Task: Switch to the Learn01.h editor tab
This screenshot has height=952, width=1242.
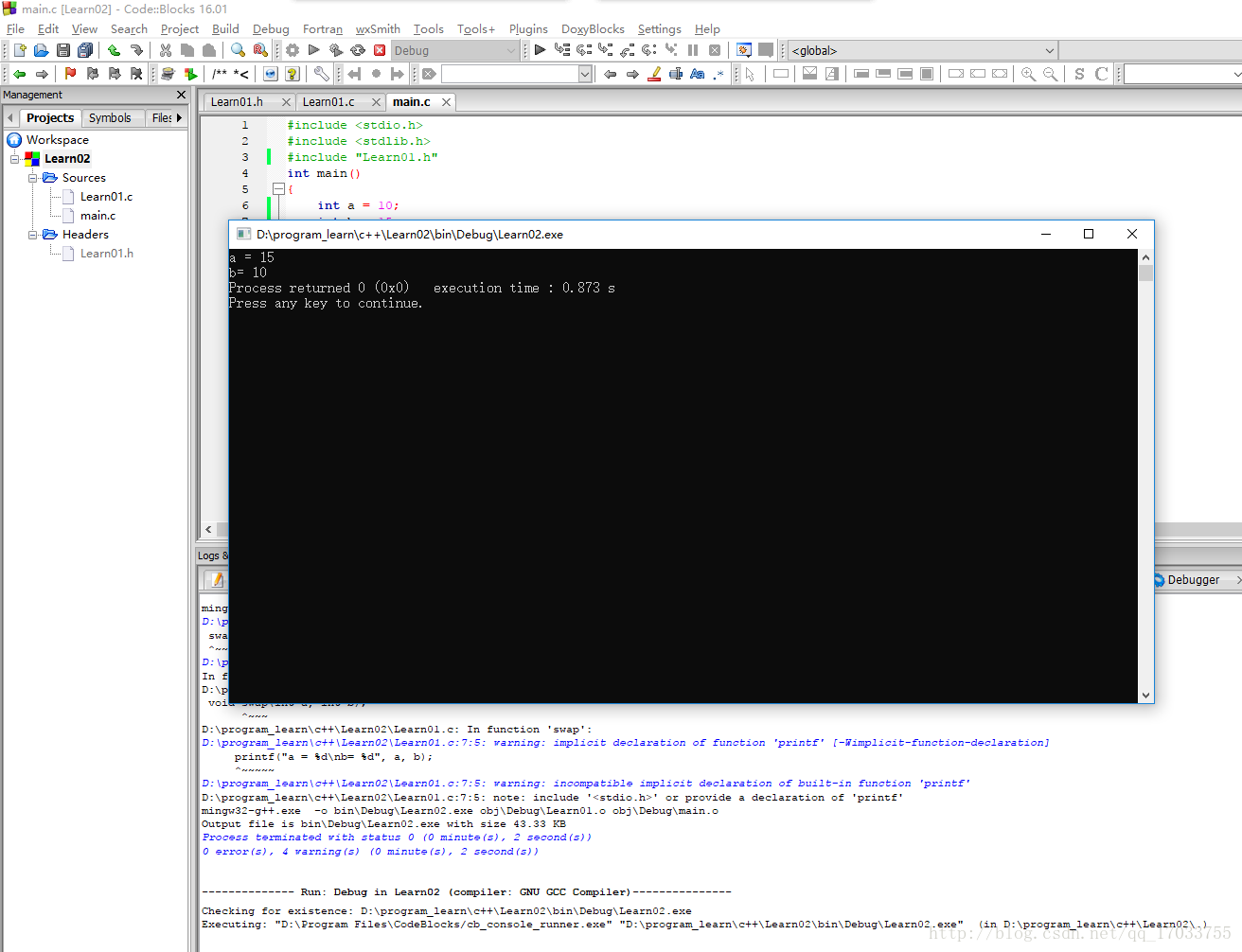Action: [x=237, y=101]
